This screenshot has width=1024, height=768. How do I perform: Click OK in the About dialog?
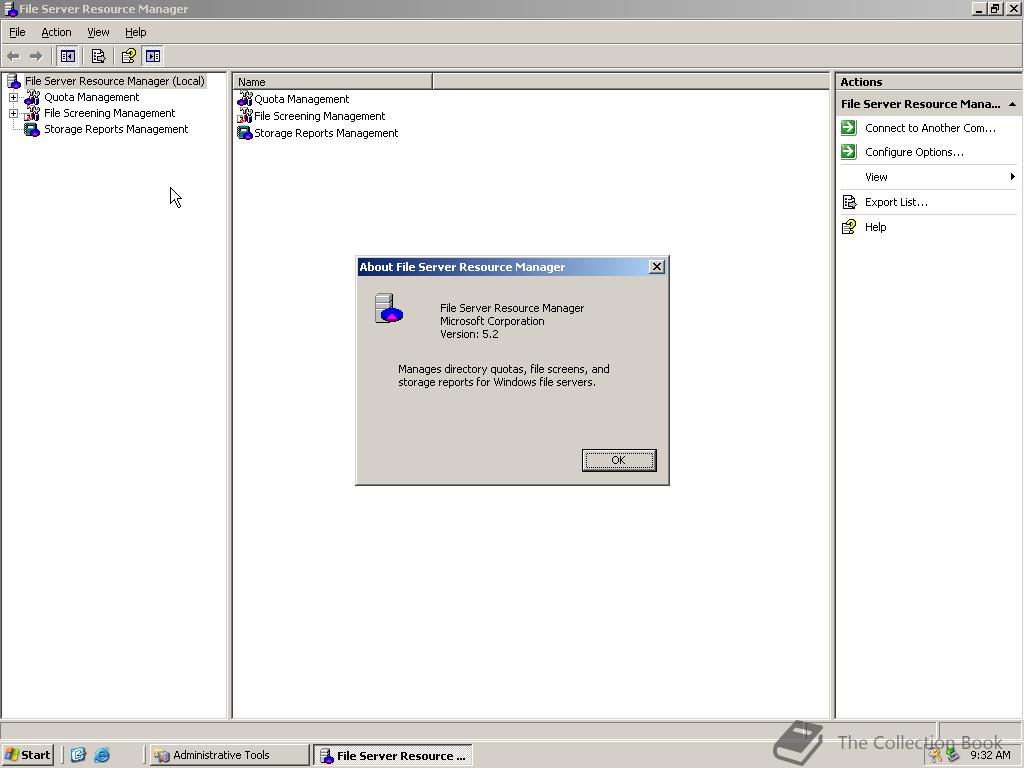(618, 460)
